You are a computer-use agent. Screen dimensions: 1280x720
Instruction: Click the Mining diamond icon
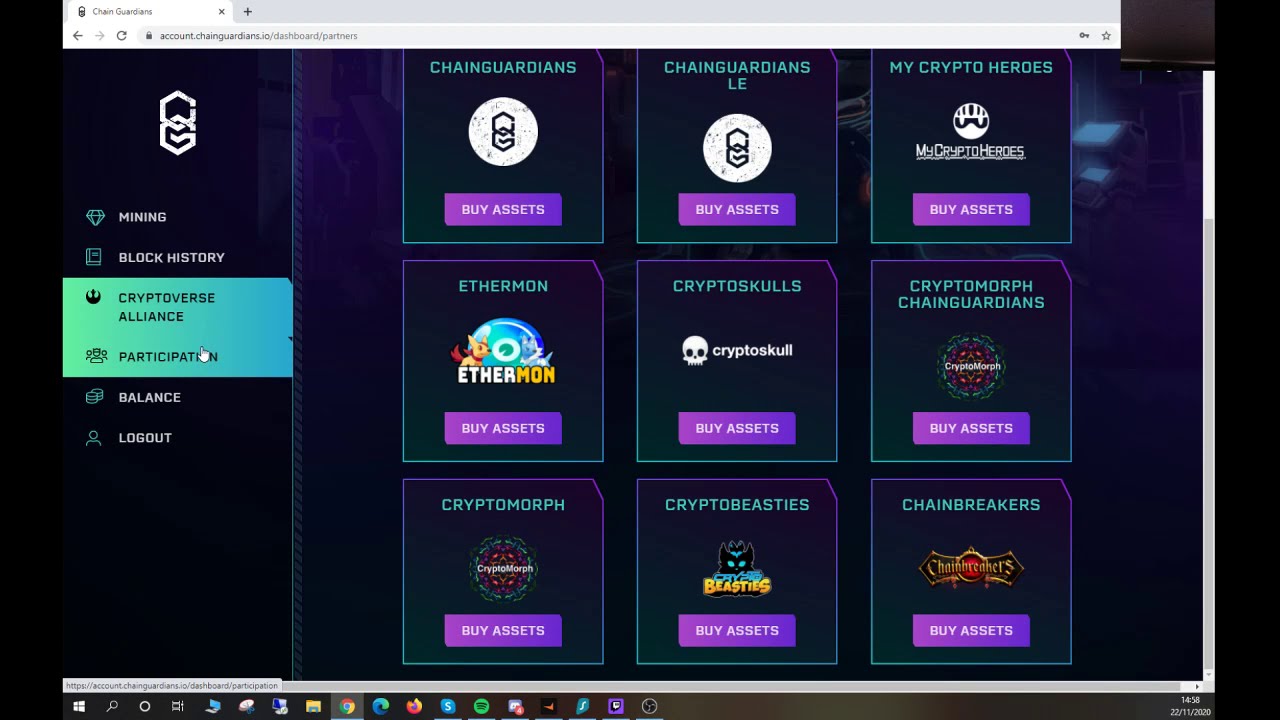pos(95,217)
